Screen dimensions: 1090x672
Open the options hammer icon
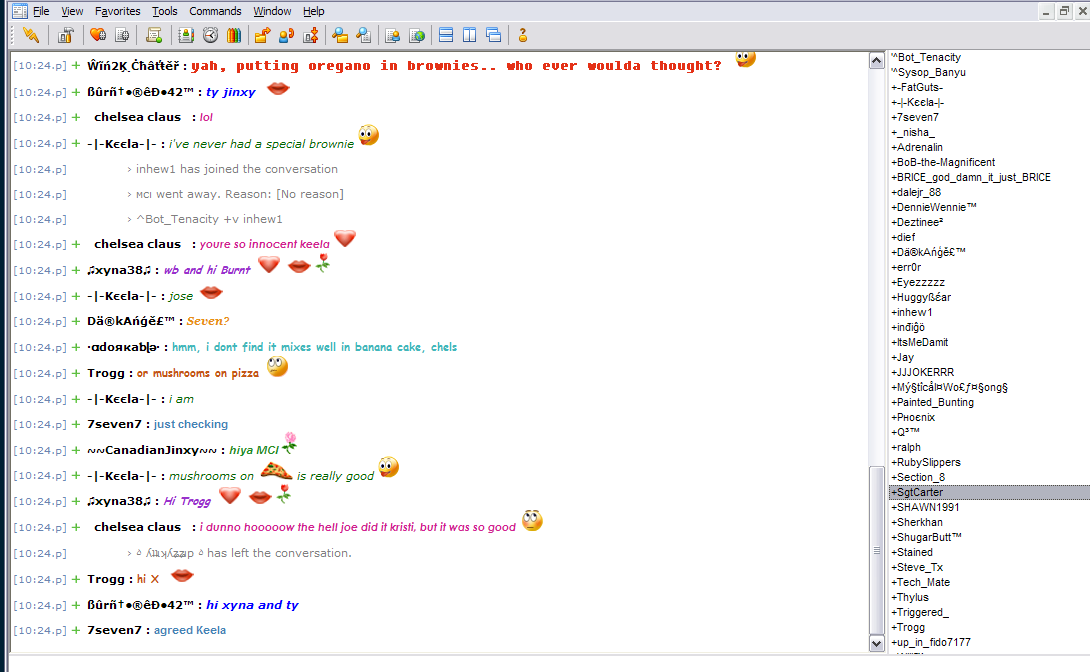click(66, 35)
